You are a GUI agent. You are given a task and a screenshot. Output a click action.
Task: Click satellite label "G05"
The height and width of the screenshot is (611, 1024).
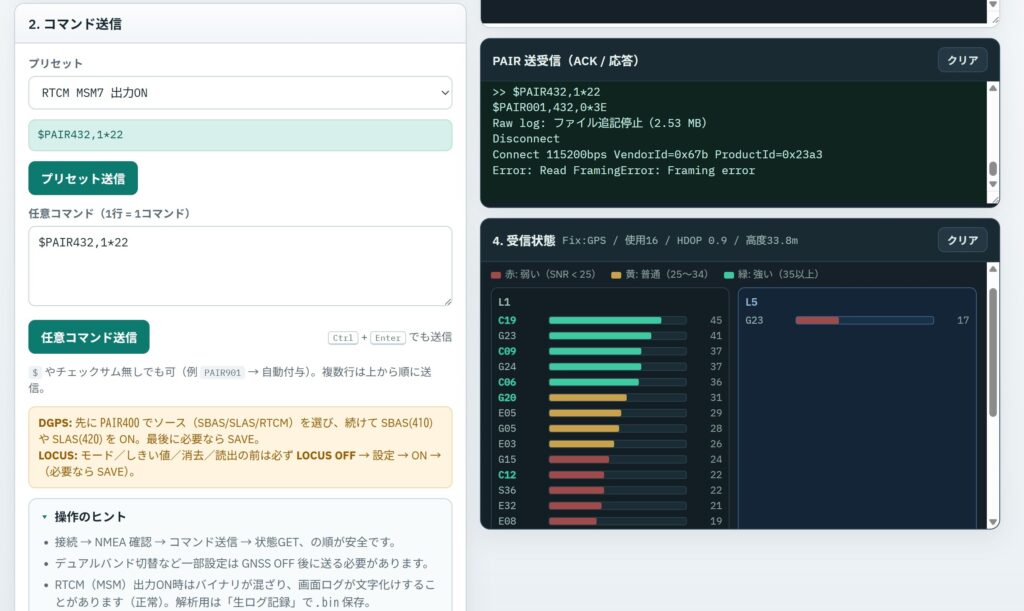coord(507,428)
